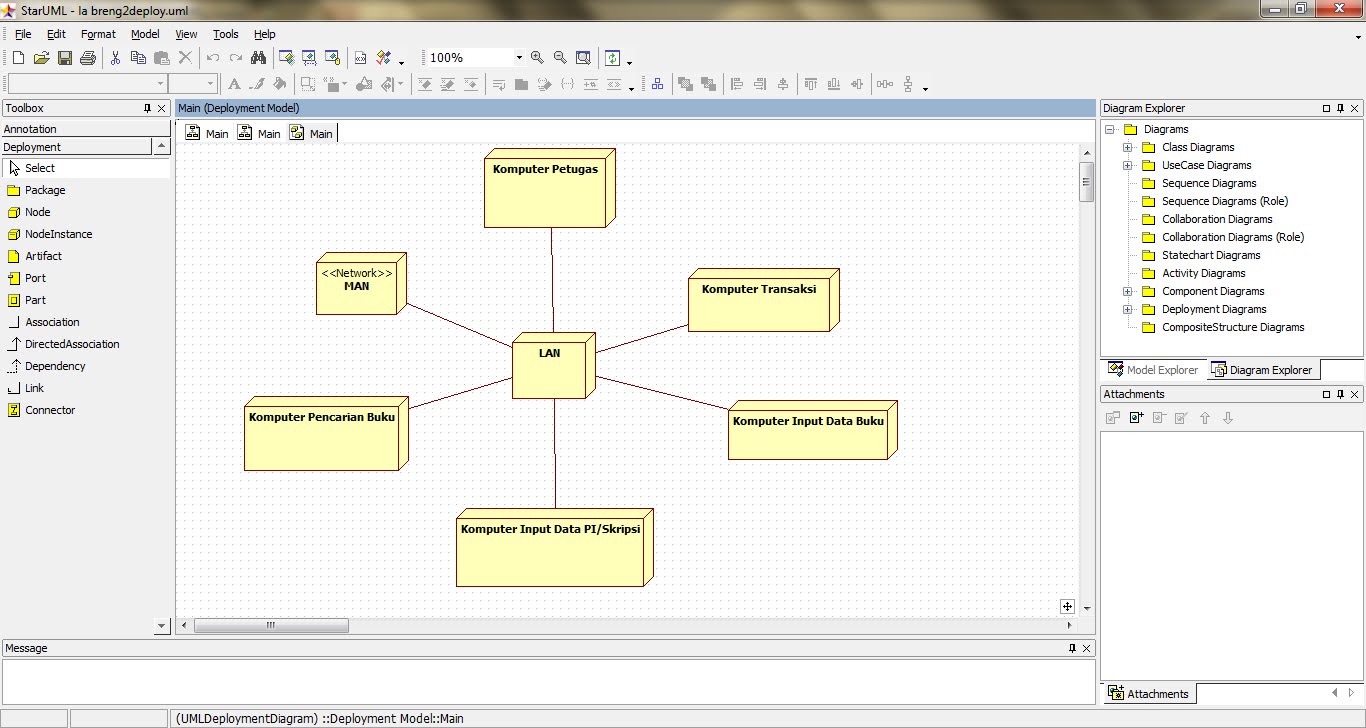Click the vertical scrollbar thumb beside the diagram
Image resolution: width=1366 pixels, height=728 pixels.
pos(1086,182)
